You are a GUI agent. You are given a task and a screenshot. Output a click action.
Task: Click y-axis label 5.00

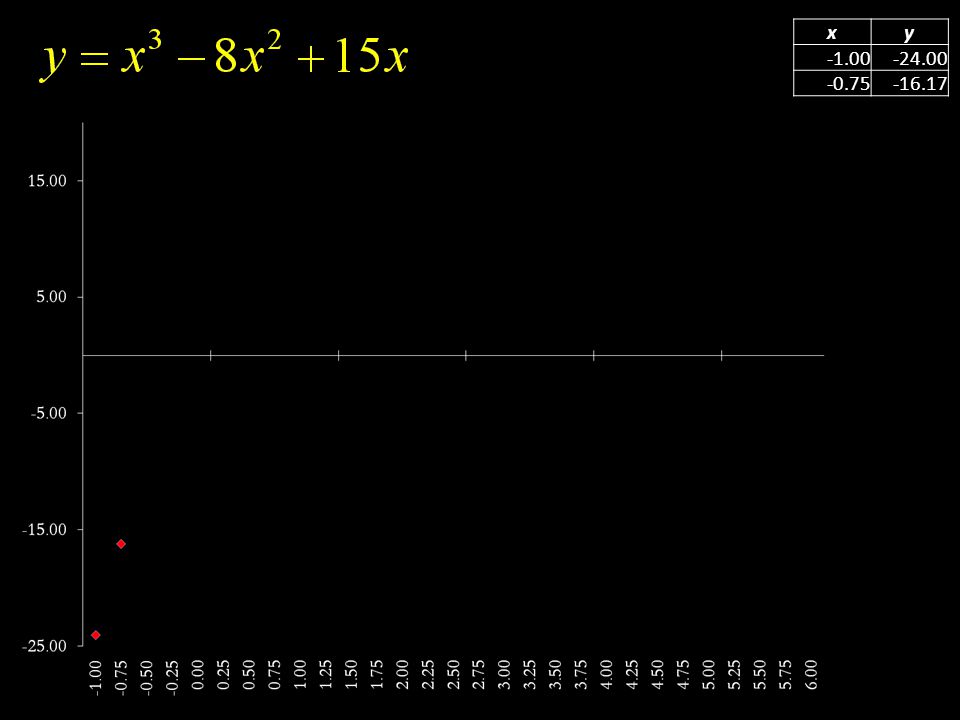pos(51,297)
